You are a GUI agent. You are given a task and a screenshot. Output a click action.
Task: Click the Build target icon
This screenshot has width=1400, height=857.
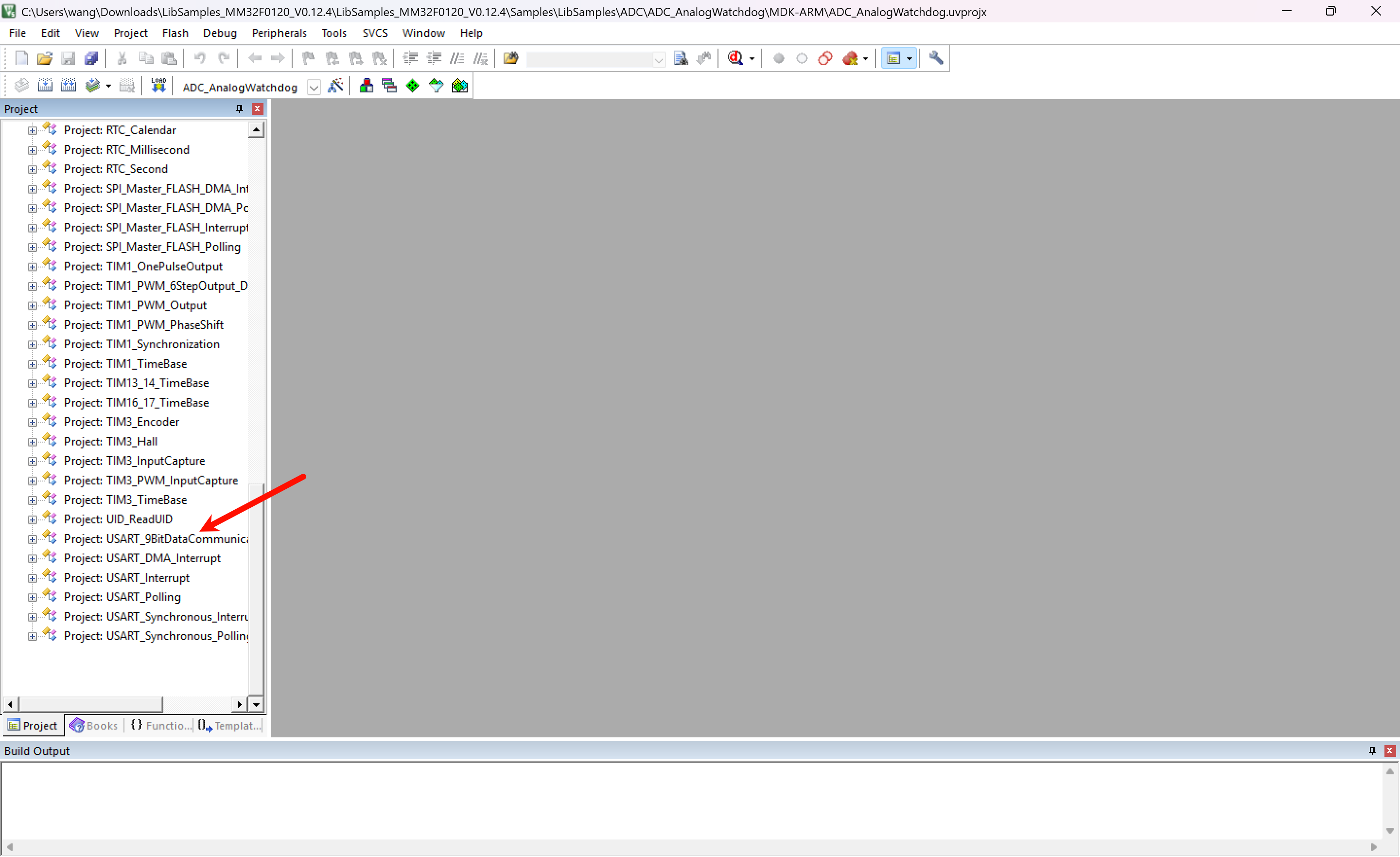45,86
